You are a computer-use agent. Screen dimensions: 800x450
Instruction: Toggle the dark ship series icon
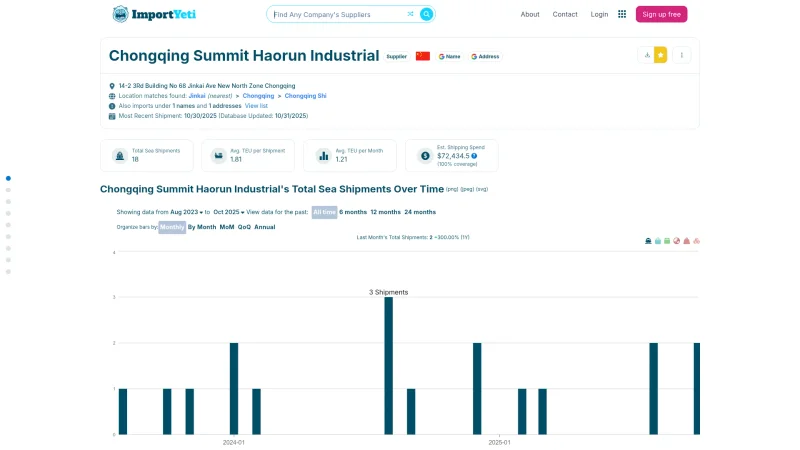[648, 241]
